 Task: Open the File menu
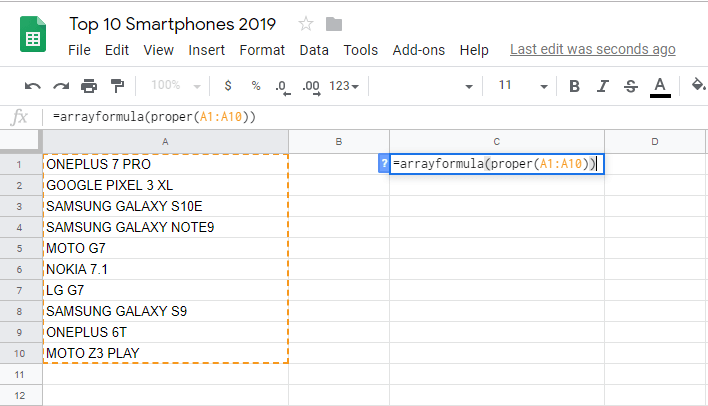coord(79,50)
